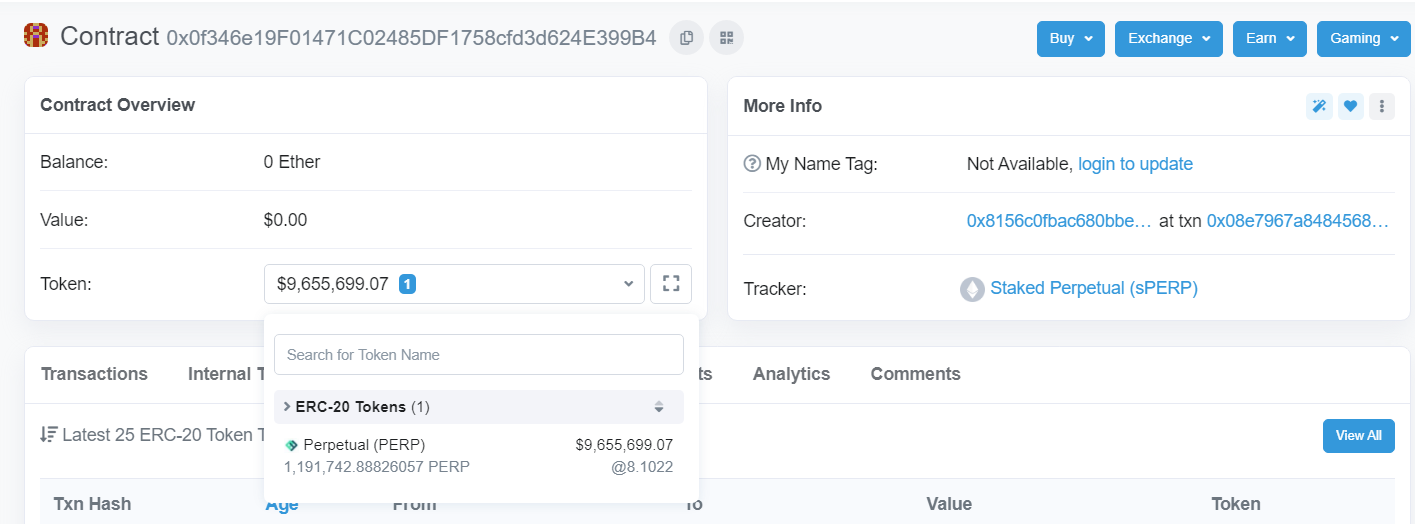Click the PERP token logo icon
Screen dimensions: 1415x524
click(x=291, y=445)
